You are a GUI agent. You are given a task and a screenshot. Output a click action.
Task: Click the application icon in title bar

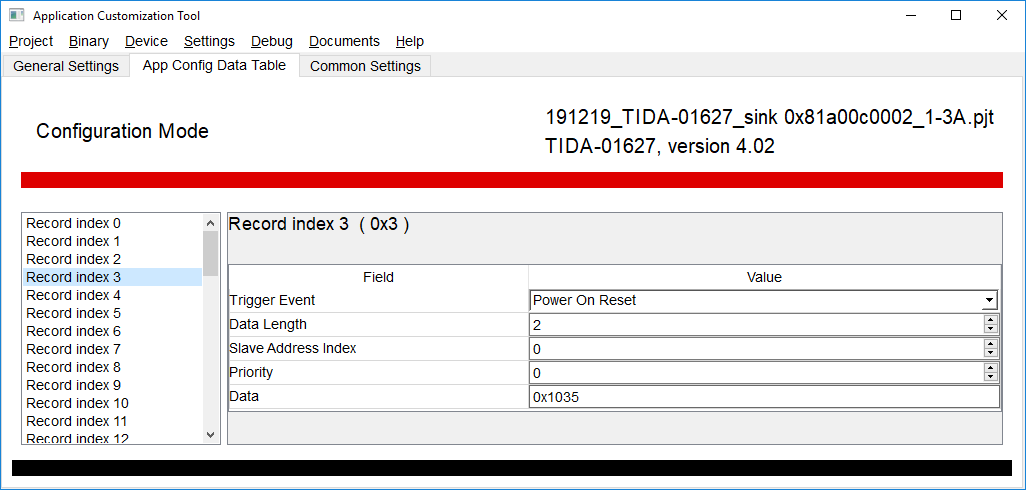(16, 15)
